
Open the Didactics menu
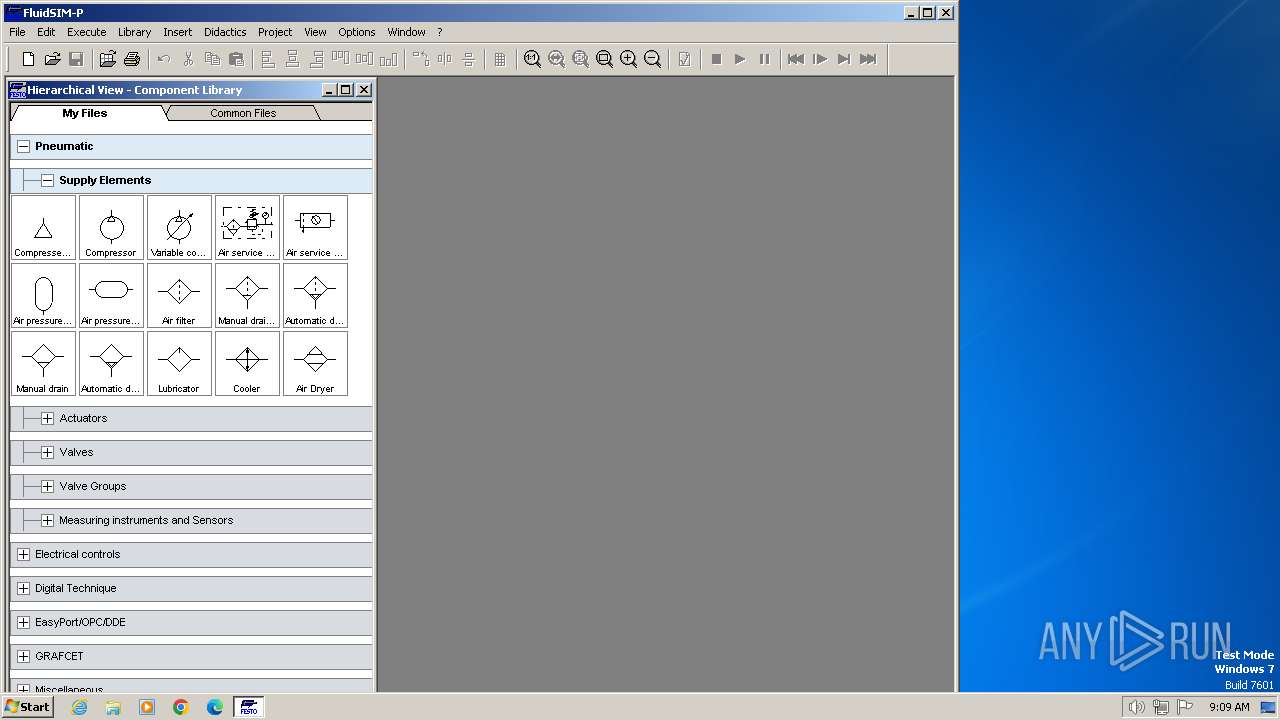225,32
